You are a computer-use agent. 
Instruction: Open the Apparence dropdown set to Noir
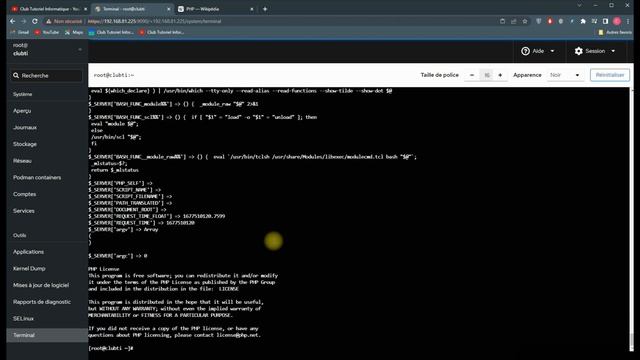[x=564, y=75]
